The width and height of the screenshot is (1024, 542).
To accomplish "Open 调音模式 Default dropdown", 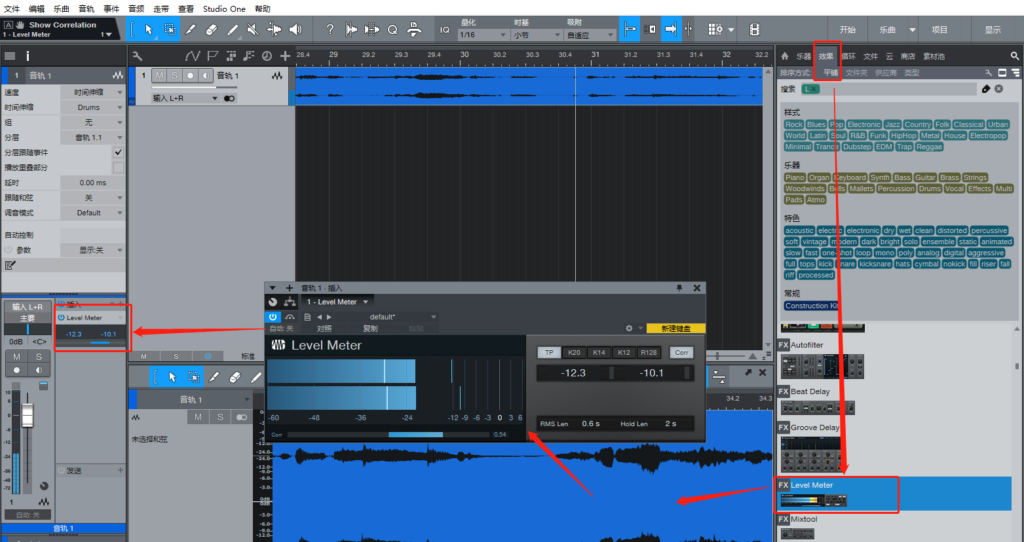I will (x=92, y=212).
